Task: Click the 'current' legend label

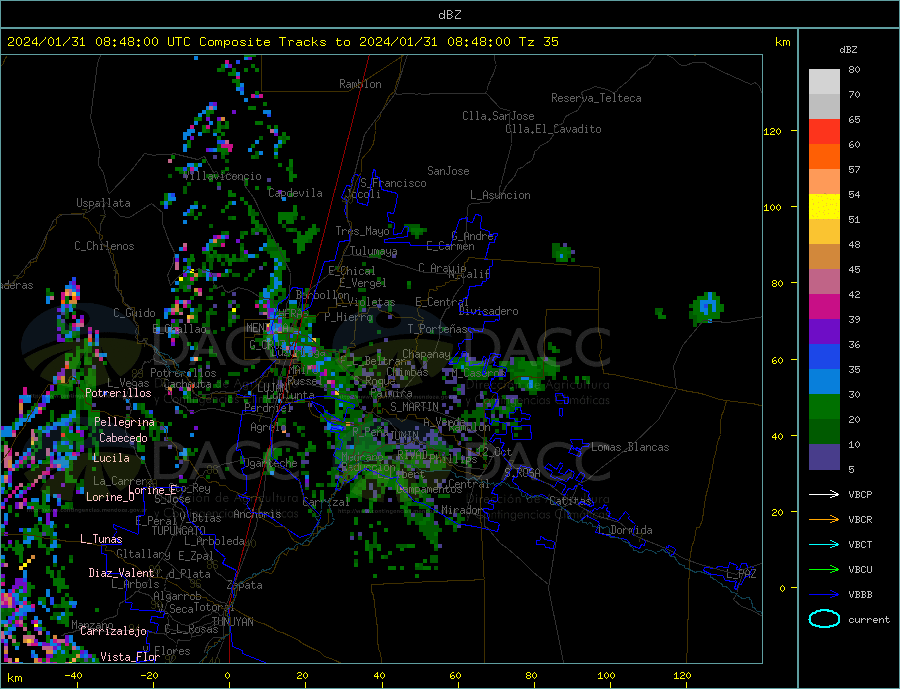Action: point(868,620)
